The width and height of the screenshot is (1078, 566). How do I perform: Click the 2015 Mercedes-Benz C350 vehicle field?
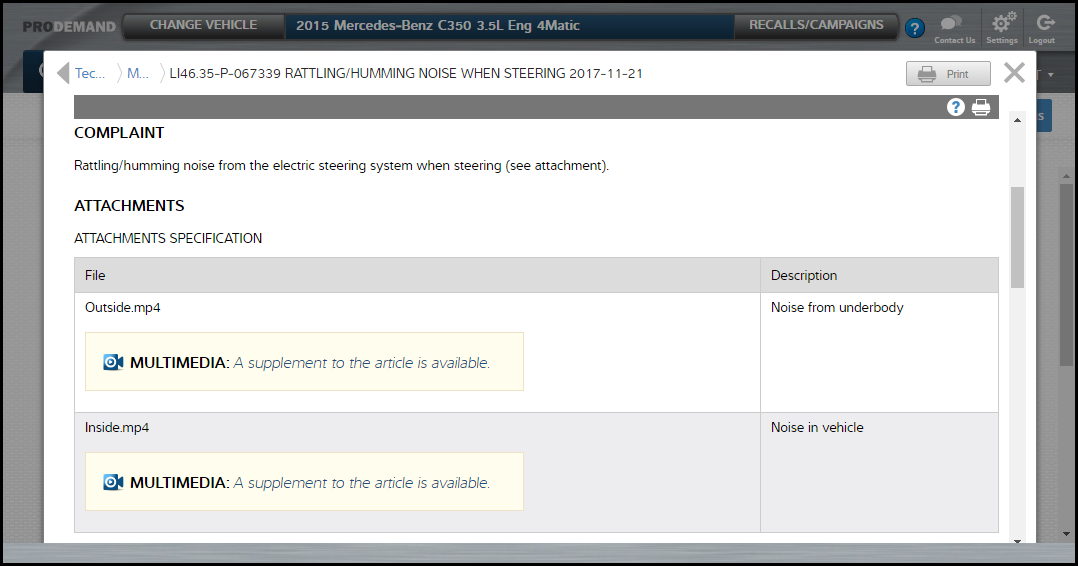pyautogui.click(x=509, y=26)
